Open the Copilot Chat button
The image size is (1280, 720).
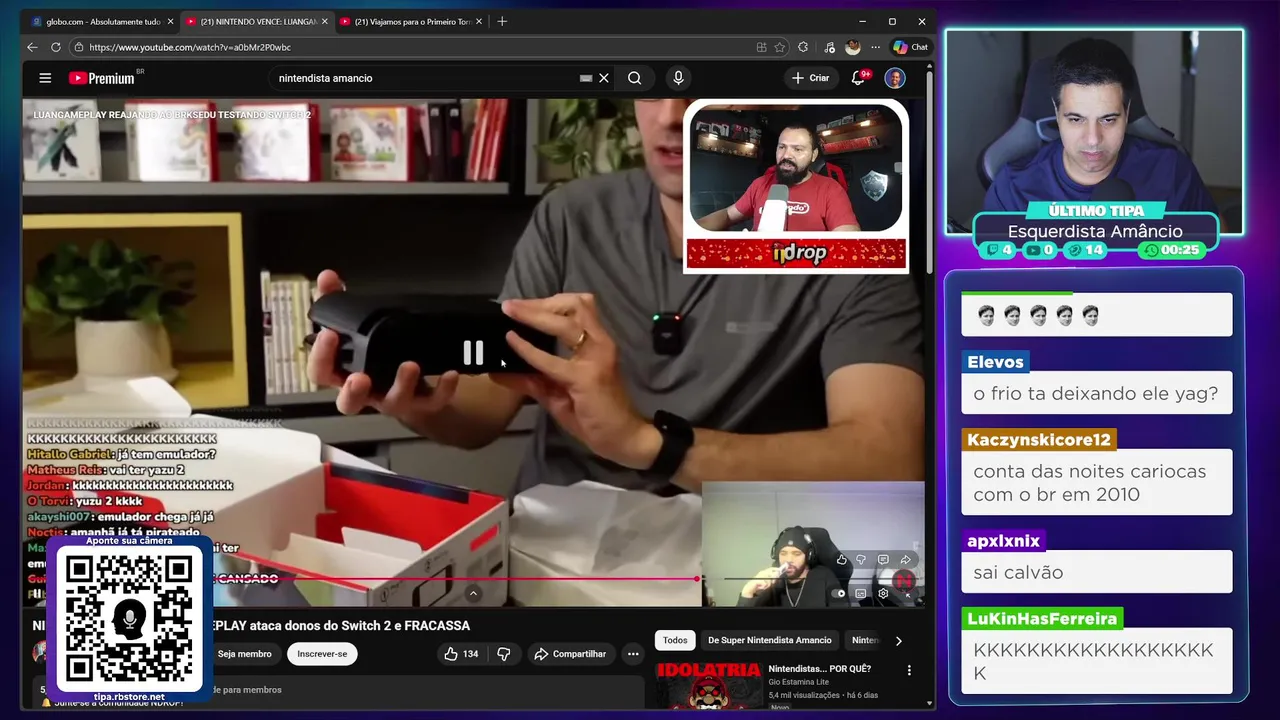click(x=911, y=47)
